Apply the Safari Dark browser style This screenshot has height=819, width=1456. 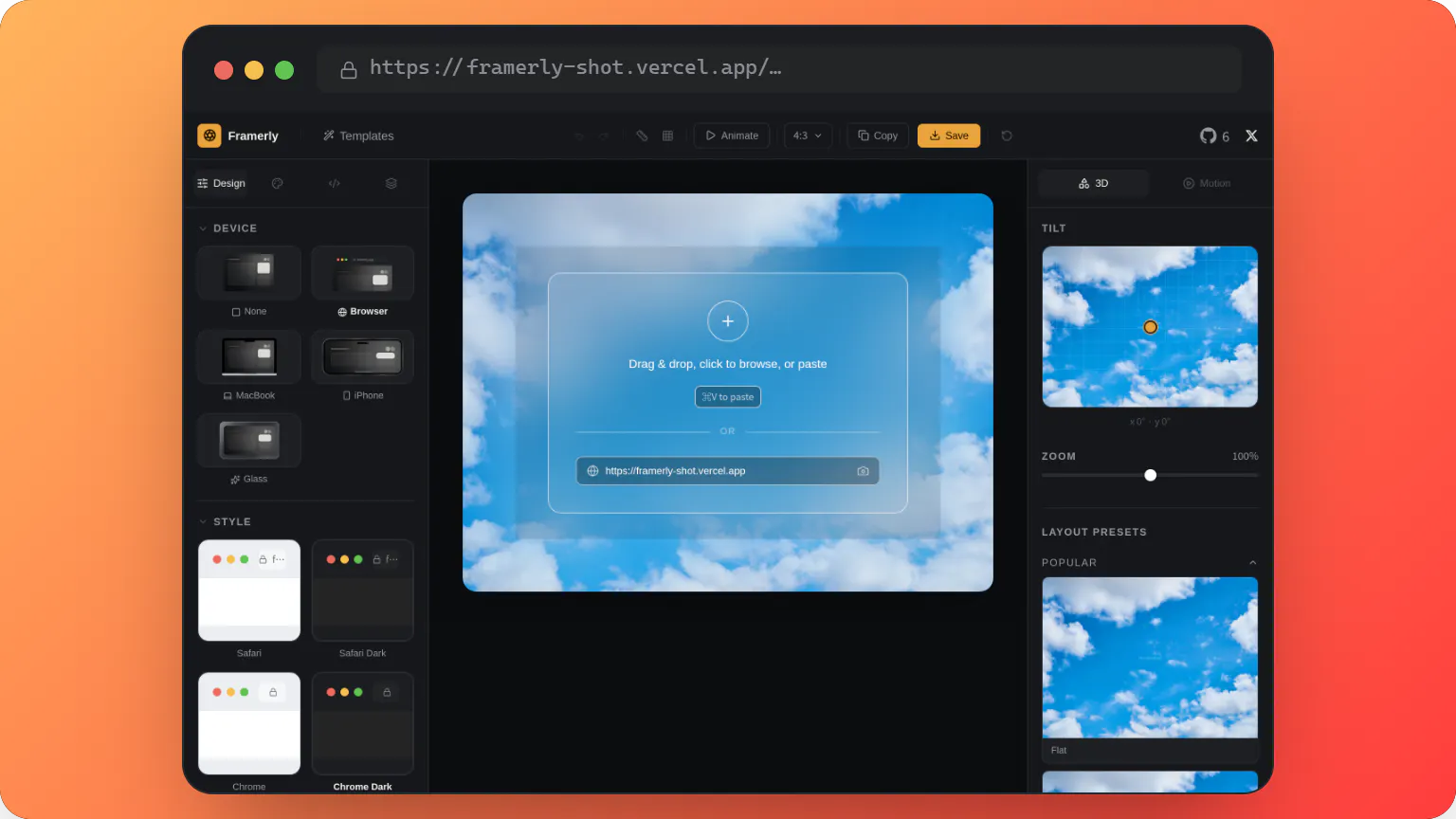click(363, 599)
